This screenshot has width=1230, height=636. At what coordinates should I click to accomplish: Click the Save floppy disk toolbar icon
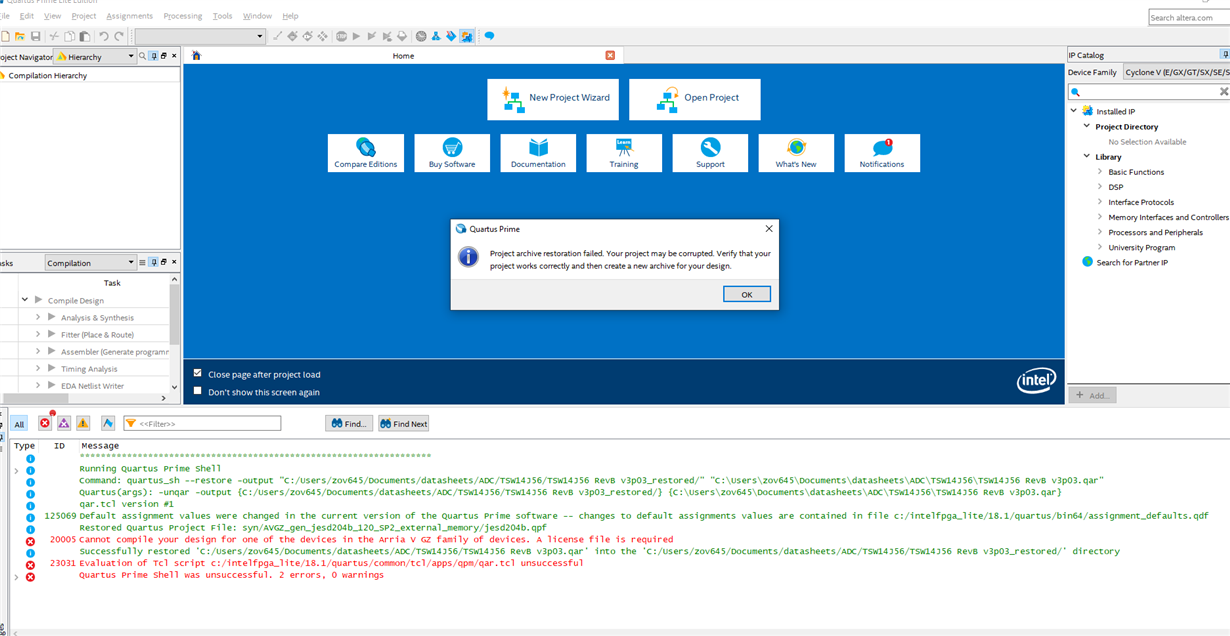click(35, 36)
